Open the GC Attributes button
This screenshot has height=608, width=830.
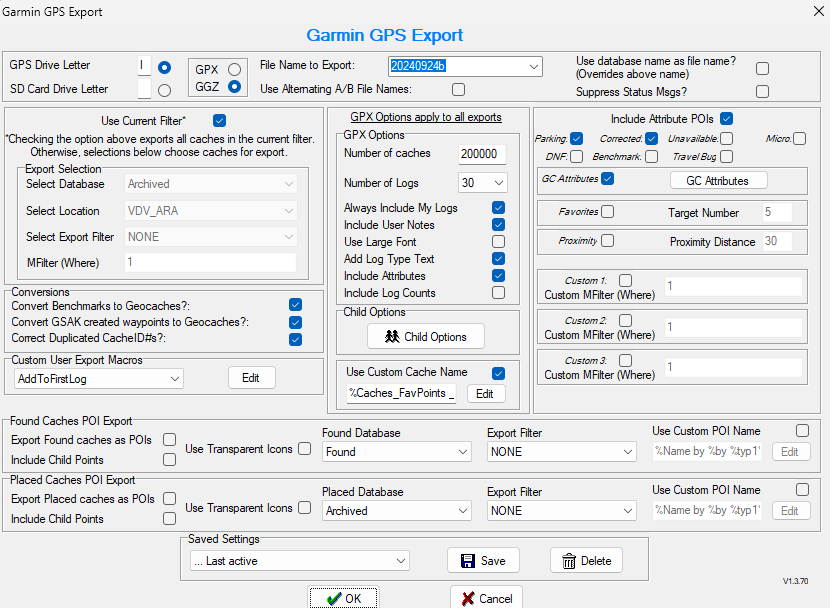(717, 181)
